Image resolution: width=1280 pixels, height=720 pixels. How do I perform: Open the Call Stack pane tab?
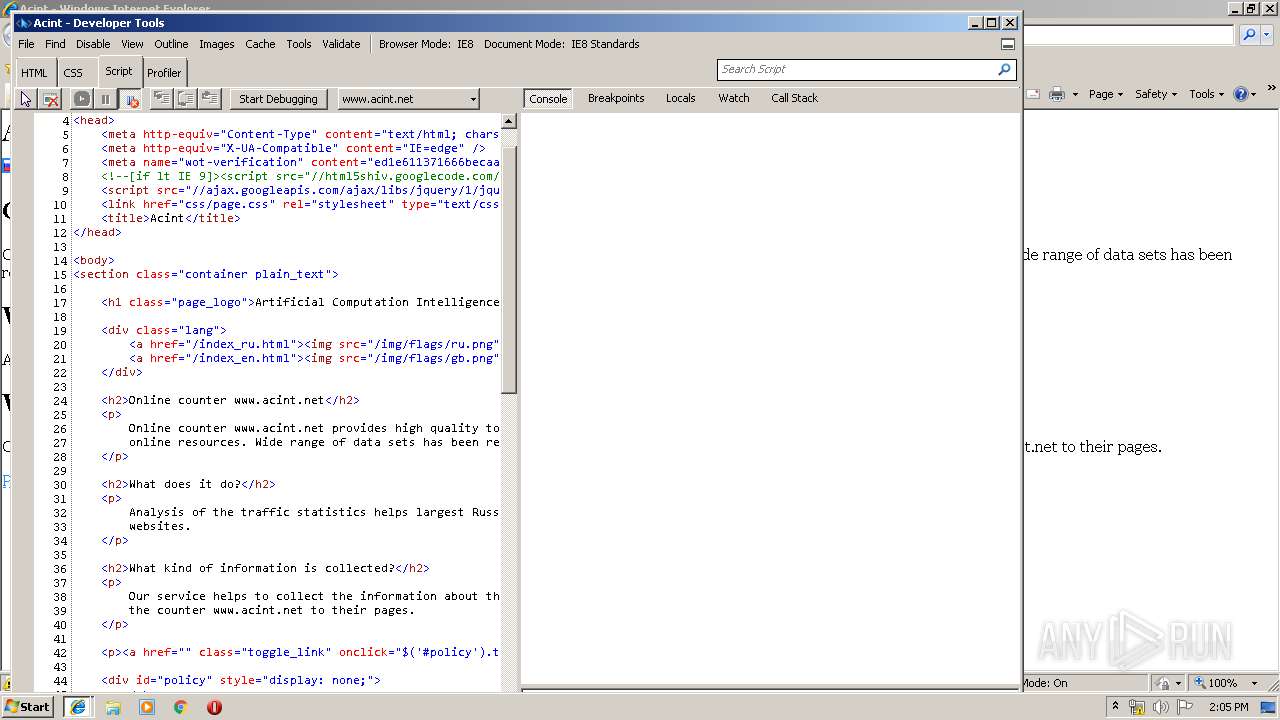(794, 98)
